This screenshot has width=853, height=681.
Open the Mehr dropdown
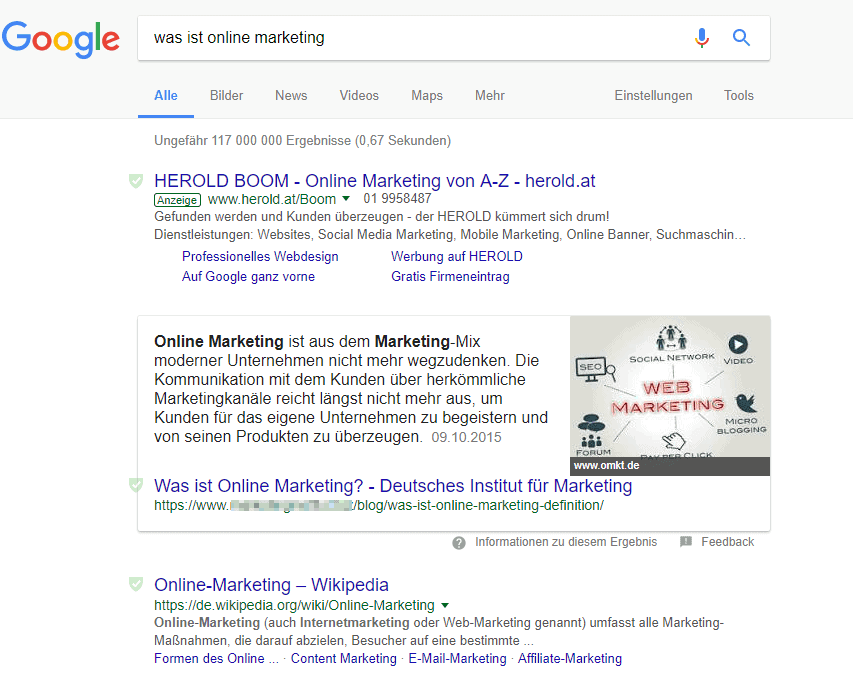pos(489,95)
